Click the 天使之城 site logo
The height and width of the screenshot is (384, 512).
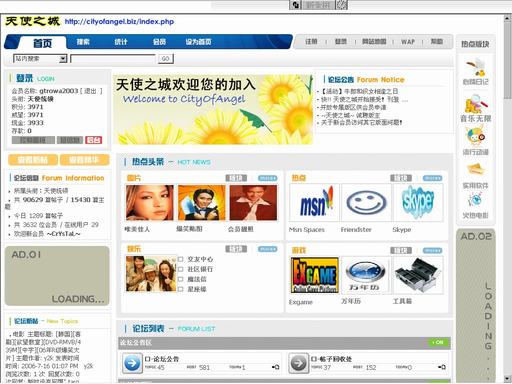pos(32,21)
